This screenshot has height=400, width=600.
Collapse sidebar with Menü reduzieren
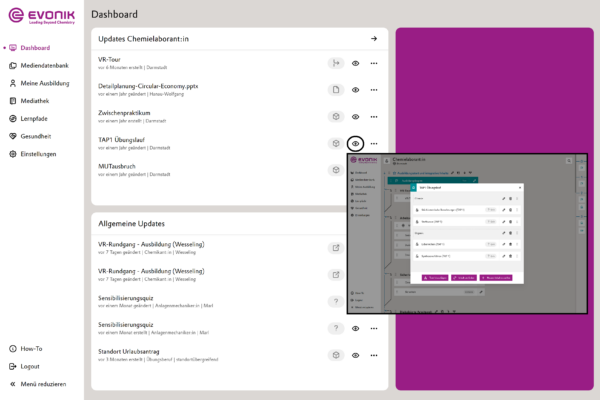click(x=38, y=384)
